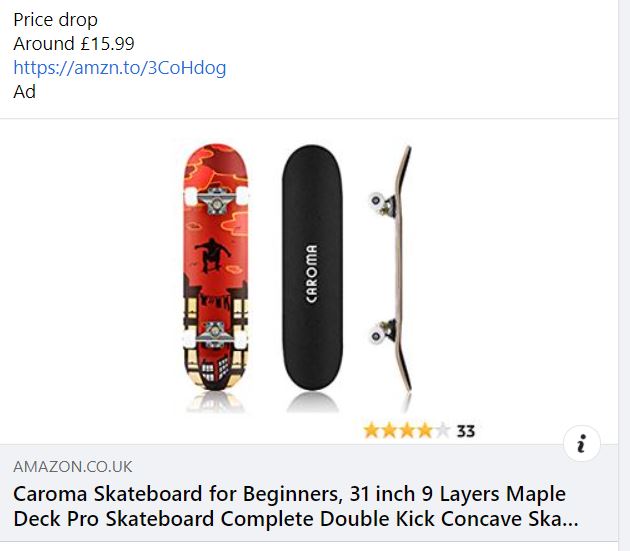Click the round info icon on link preview
This screenshot has height=551, width=630.
coord(581,444)
